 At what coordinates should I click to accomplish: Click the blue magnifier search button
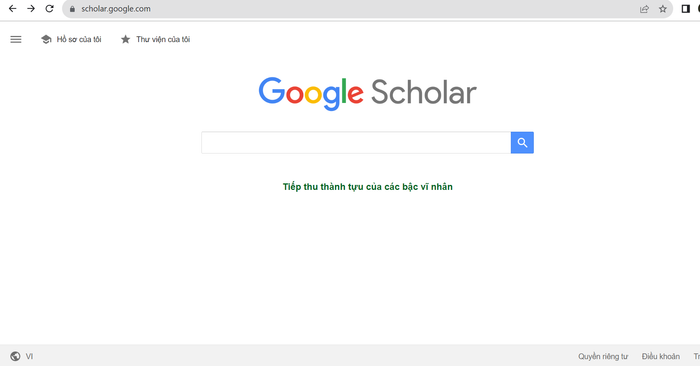click(x=522, y=142)
